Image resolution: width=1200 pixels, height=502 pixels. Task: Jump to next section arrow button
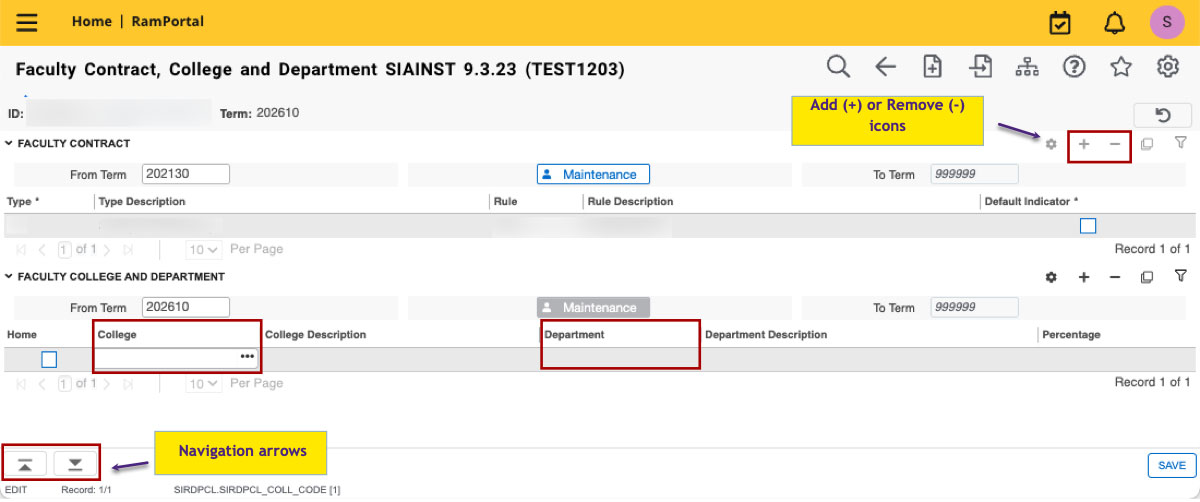75,464
